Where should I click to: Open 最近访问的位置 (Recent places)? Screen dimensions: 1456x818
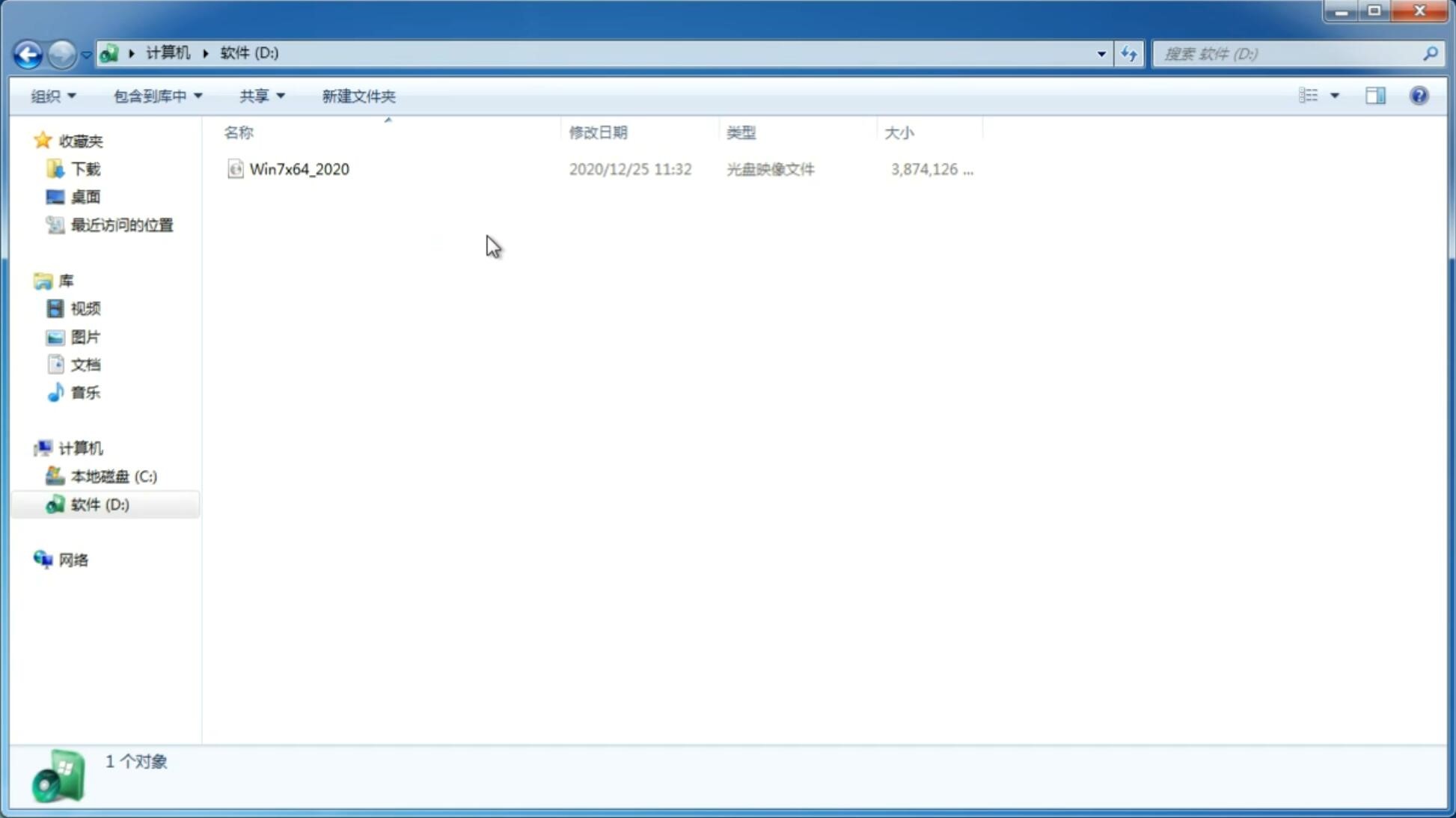121,224
